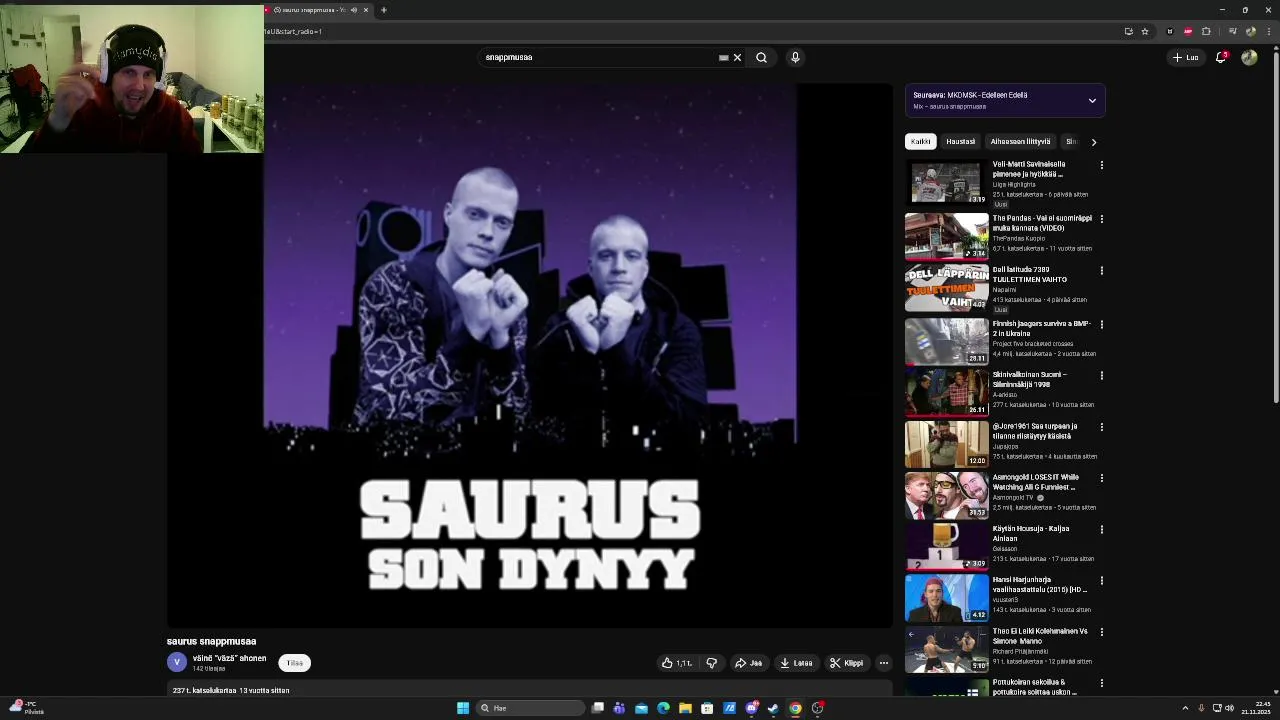Open File Explorer from the taskbar

(x=685, y=708)
